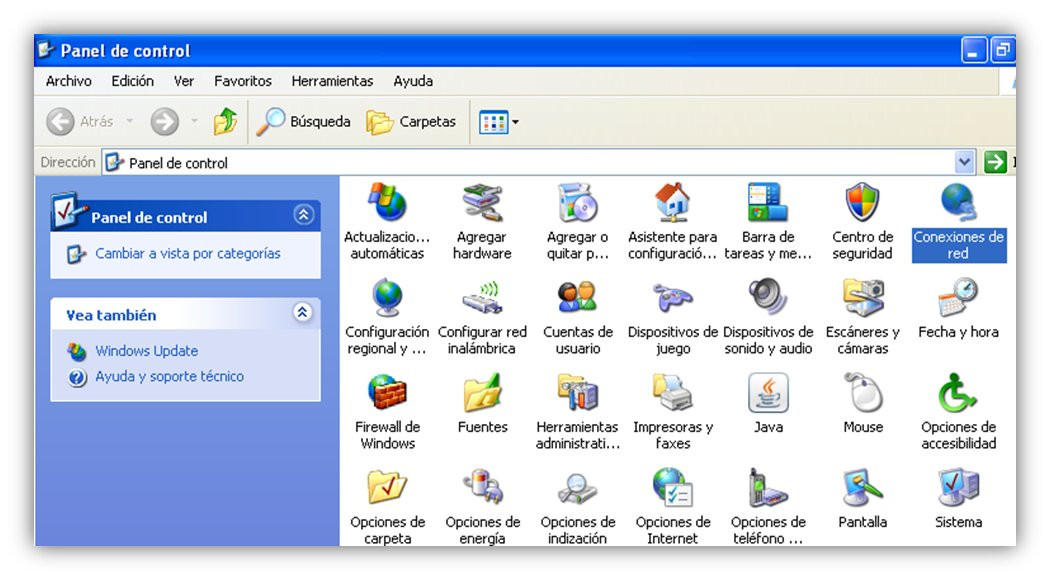Open the Favoritos menu

pyautogui.click(x=242, y=81)
